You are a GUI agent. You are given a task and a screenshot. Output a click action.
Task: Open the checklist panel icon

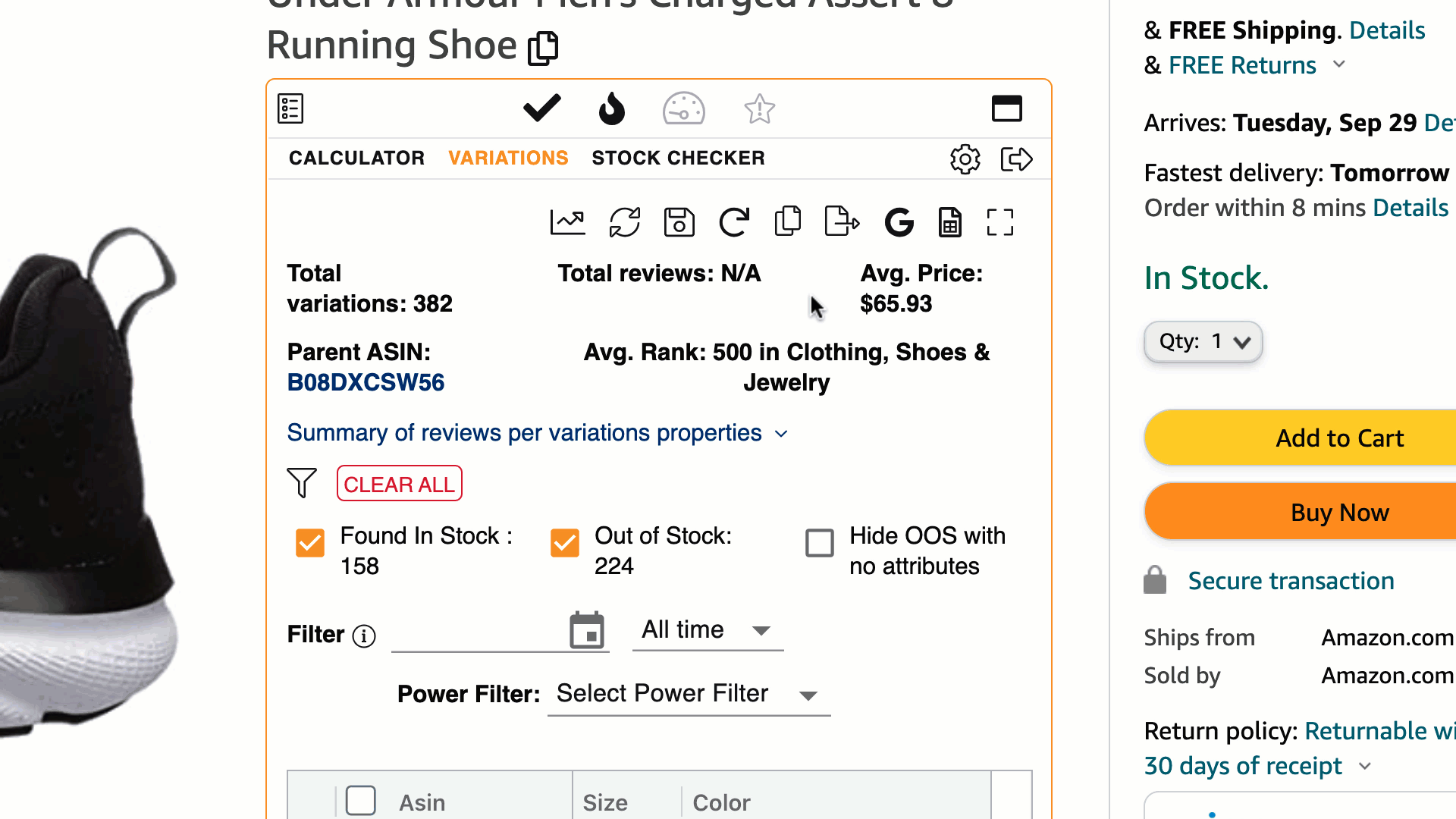[290, 108]
